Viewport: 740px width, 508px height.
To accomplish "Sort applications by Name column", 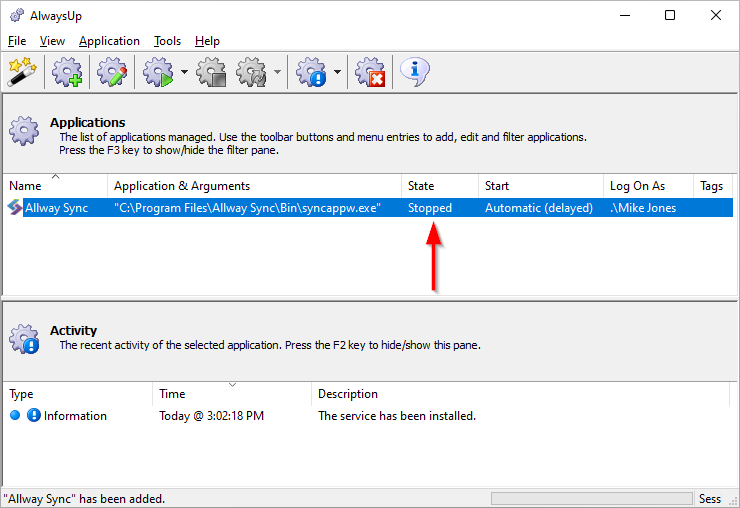I will (56, 186).
